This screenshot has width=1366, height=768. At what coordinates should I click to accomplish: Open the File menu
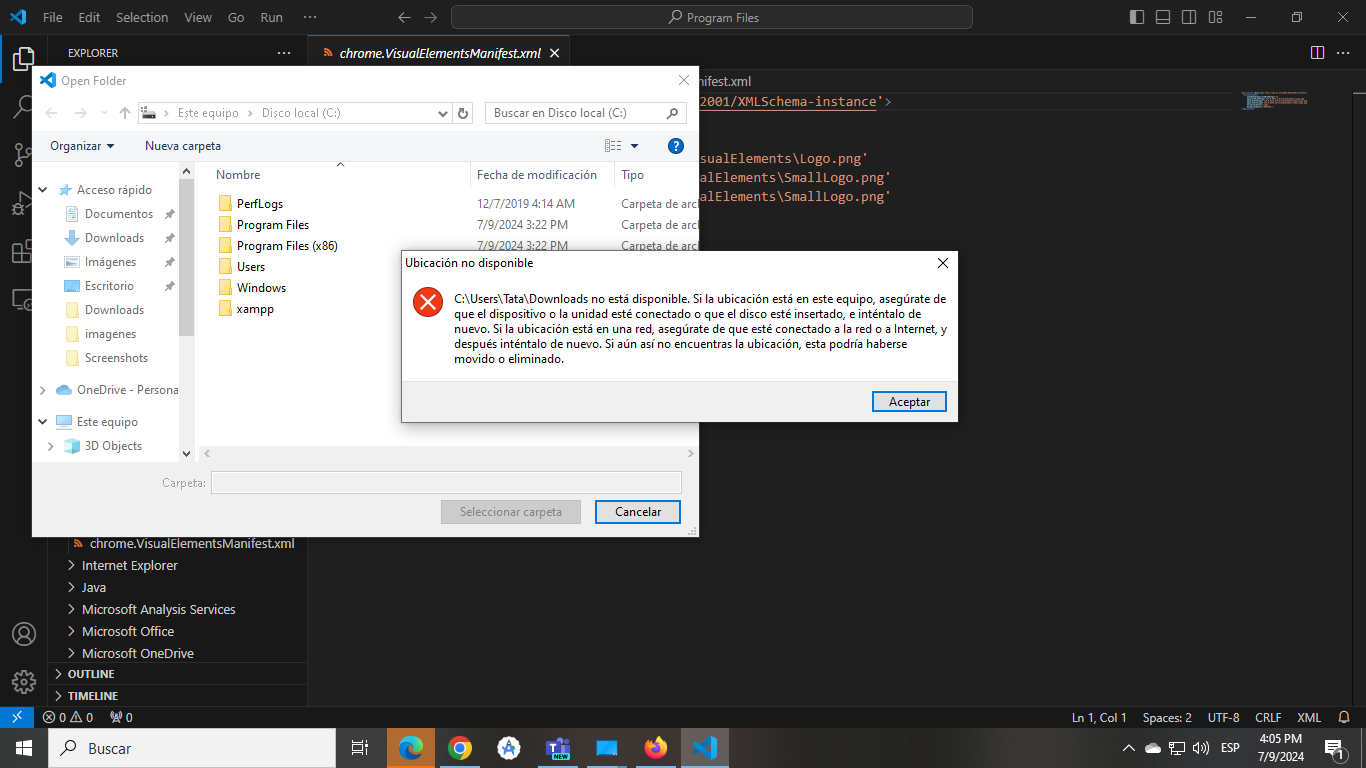[x=52, y=17]
